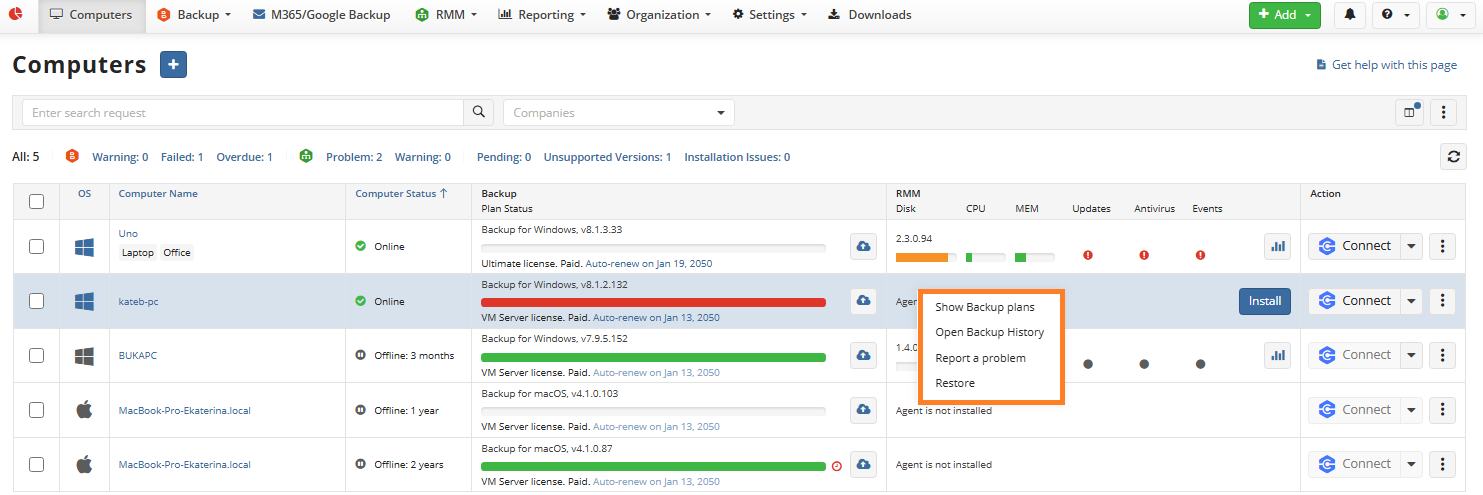
Task: Click the refresh list icon
Action: (x=1454, y=156)
